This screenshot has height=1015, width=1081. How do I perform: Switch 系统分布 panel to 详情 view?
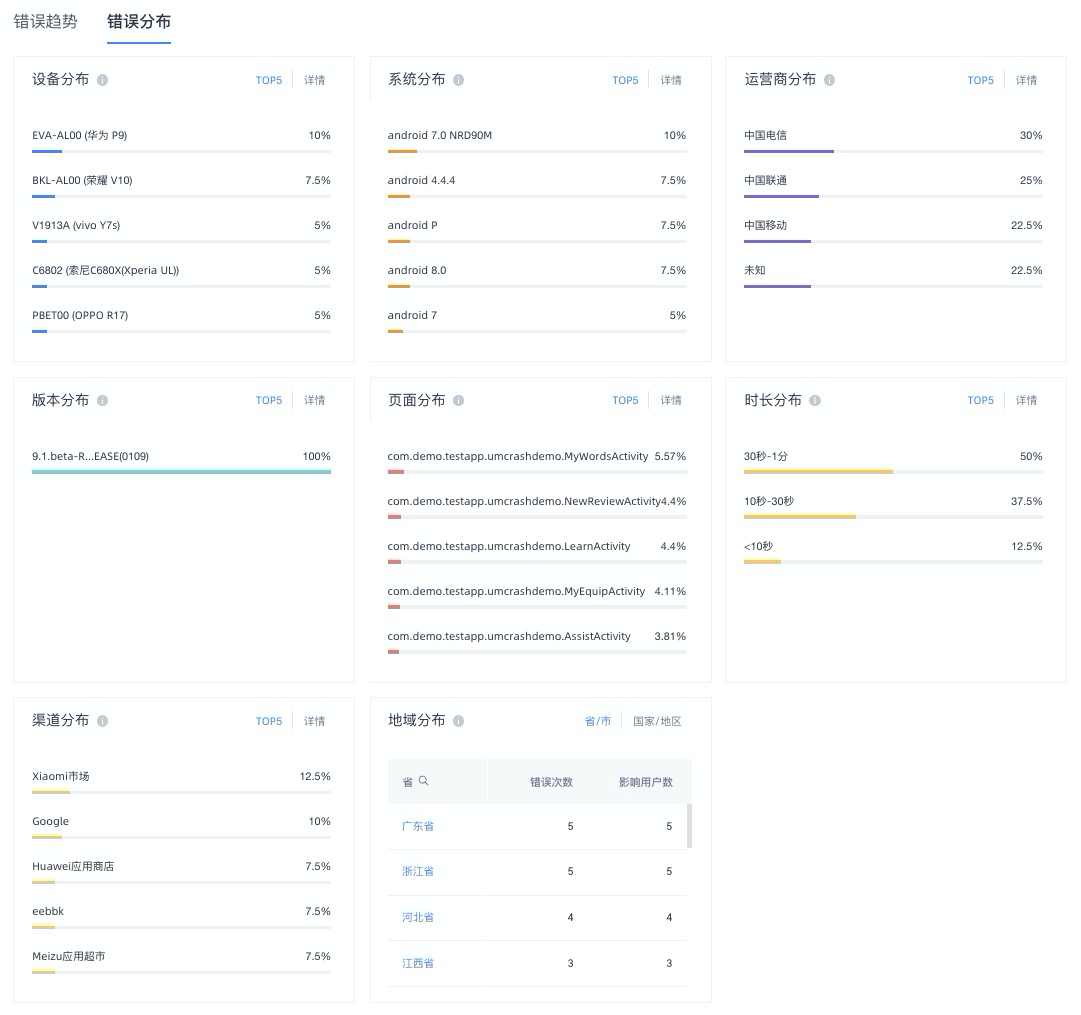coord(671,80)
